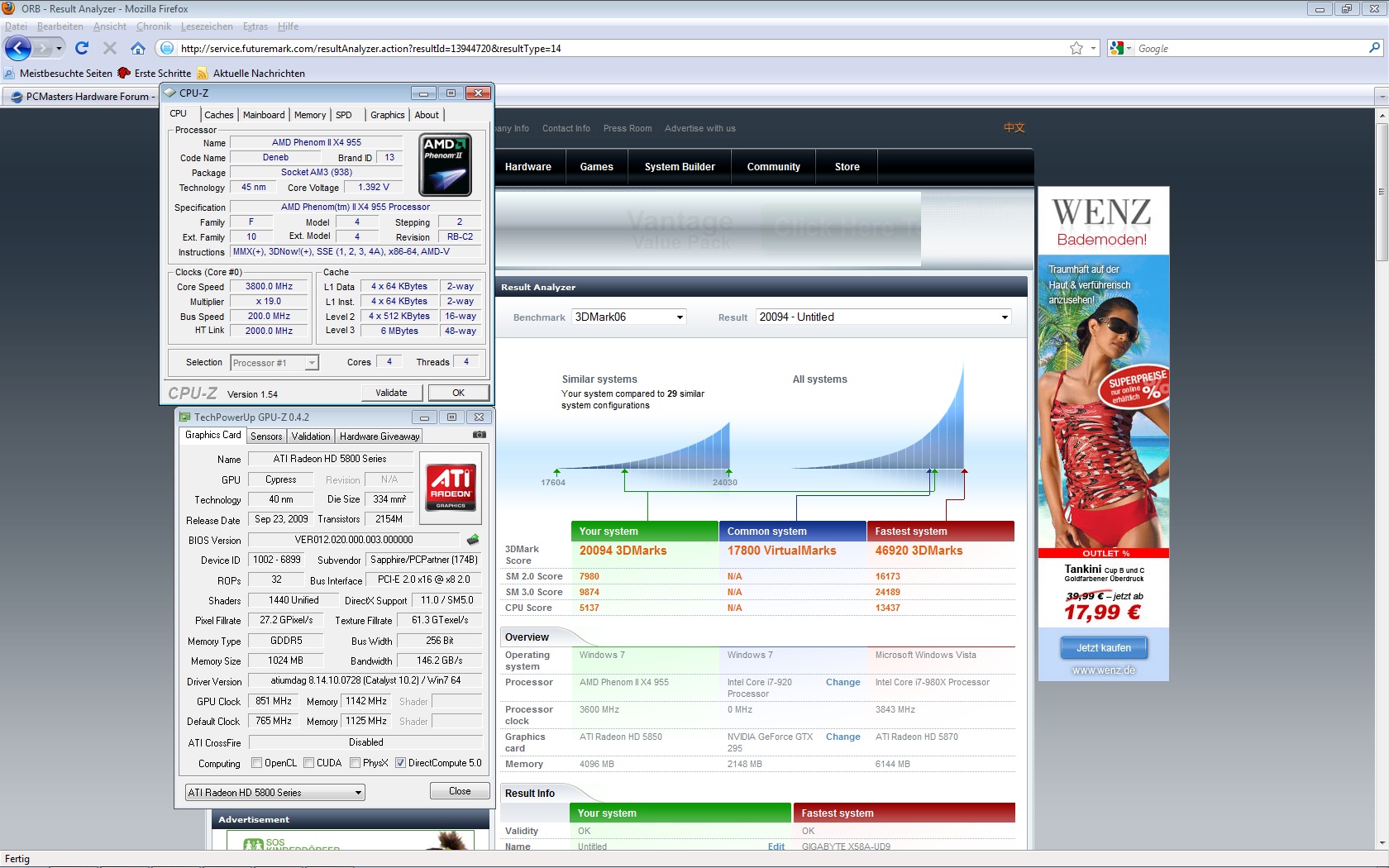
Task: Switch to the Sensors tab in GPU-Z
Action: 266,436
